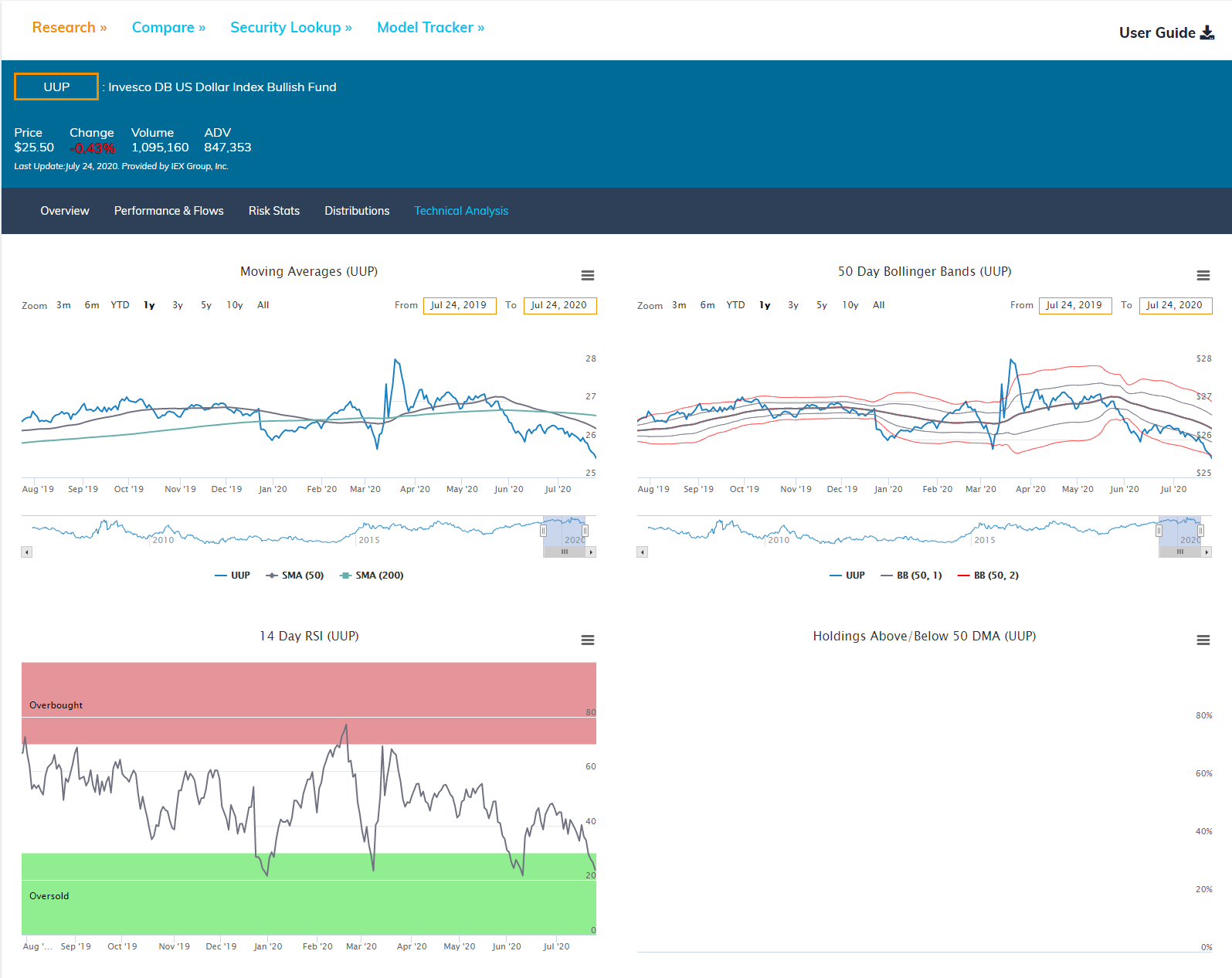The width and height of the screenshot is (1232, 978).
Task: Edit Moving Averages To date Jul 24, 2020
Action: click(560, 305)
